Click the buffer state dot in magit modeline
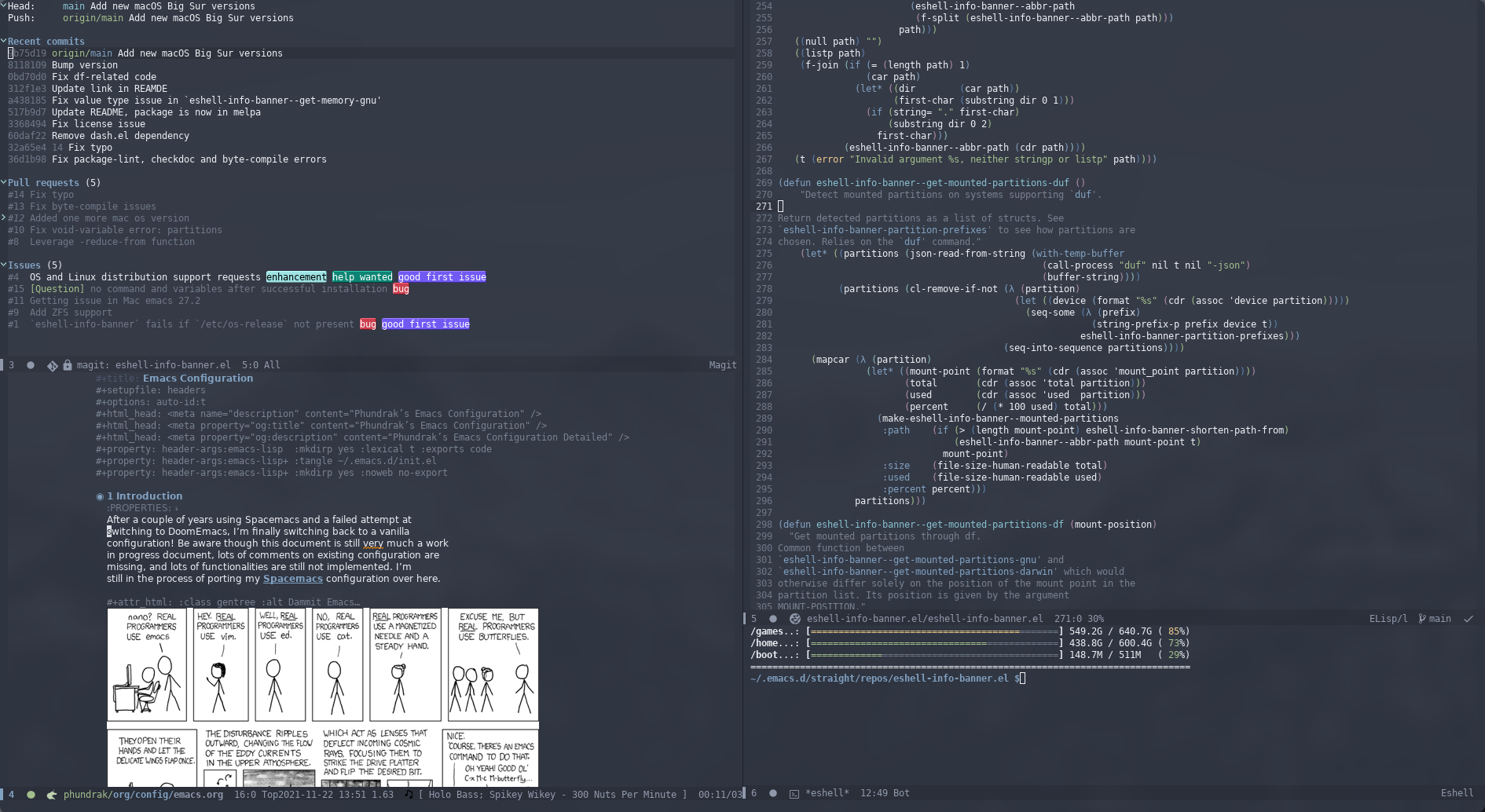This screenshot has width=1485, height=812. tap(31, 365)
